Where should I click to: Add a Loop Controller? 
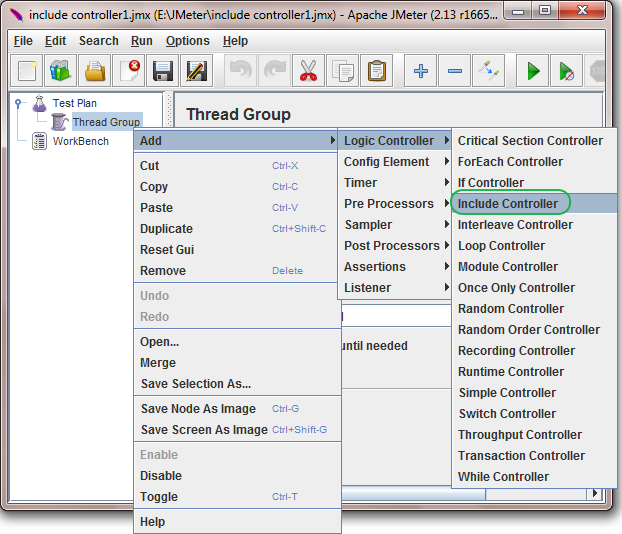534,246
